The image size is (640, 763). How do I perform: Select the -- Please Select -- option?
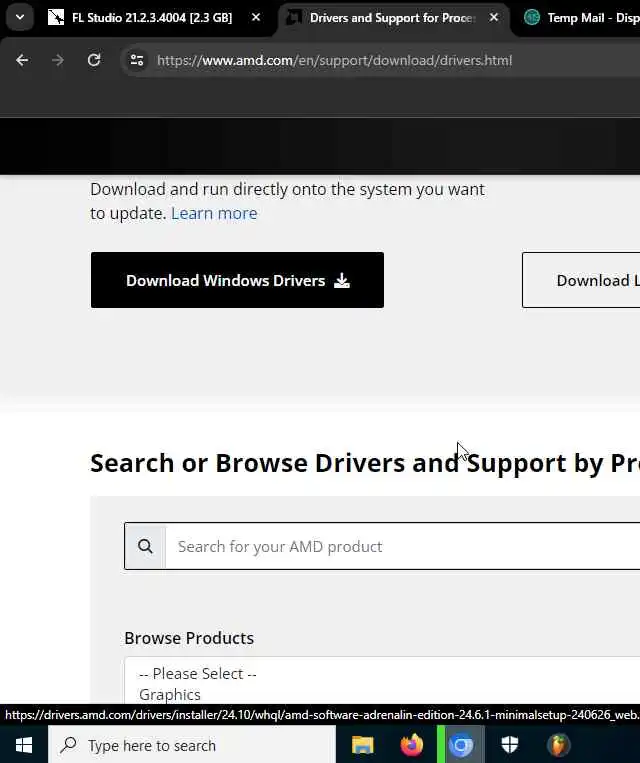[198, 673]
